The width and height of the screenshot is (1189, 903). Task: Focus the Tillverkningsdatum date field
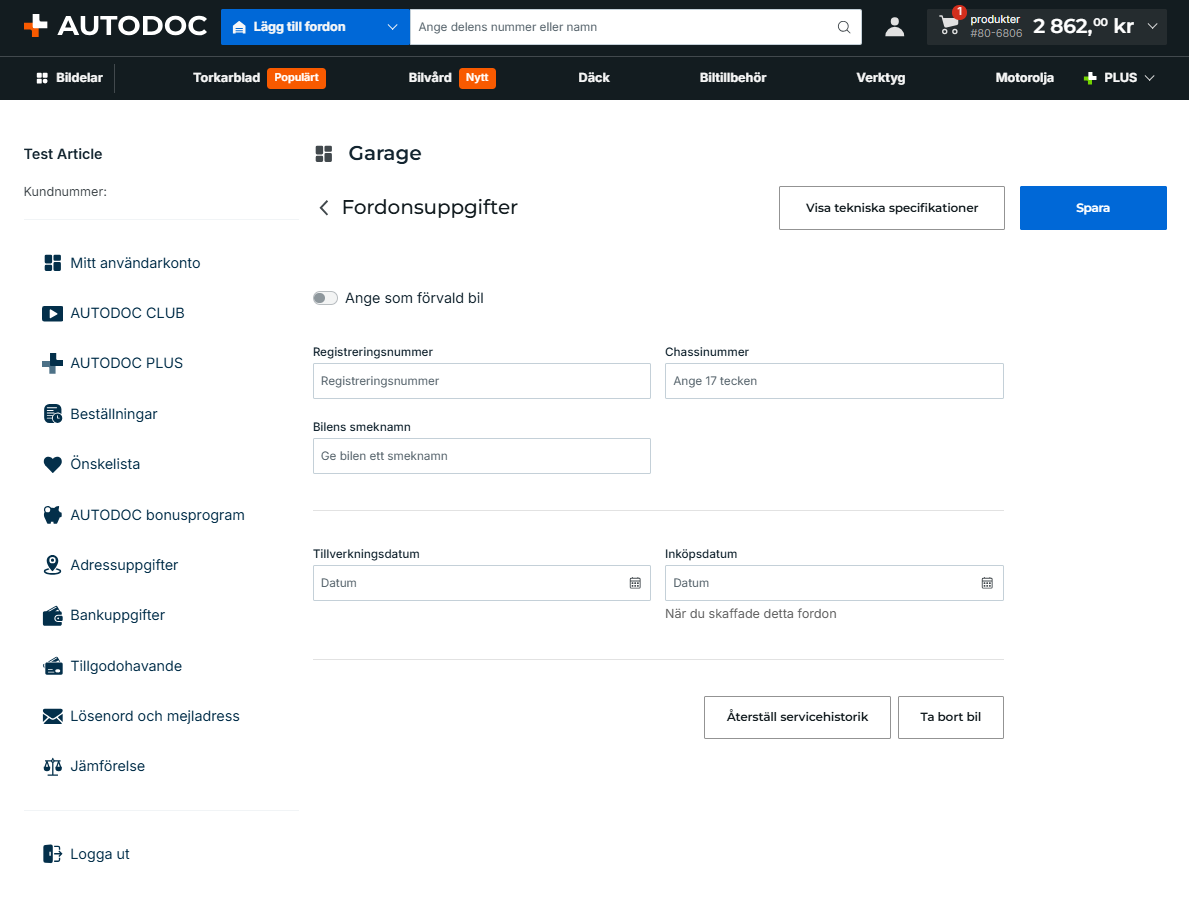click(x=482, y=583)
